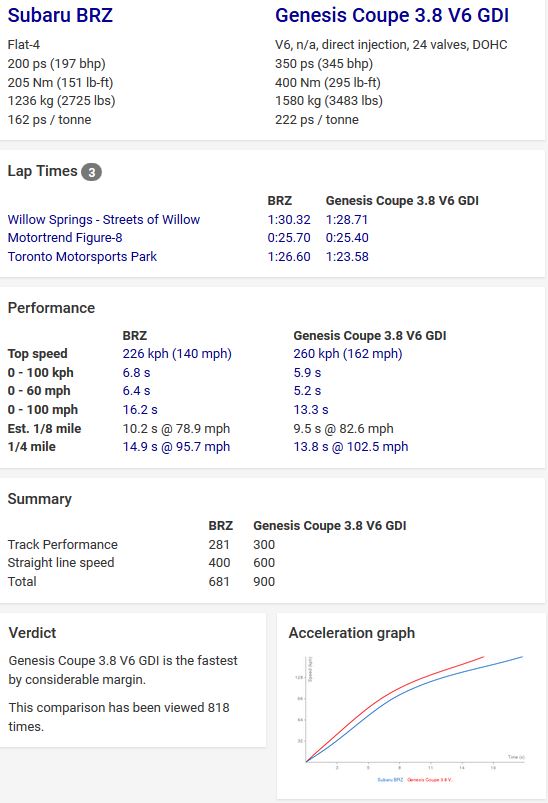The width and height of the screenshot is (548, 803).
Task: Click Genesis Coupe red legend entry
Action: point(430,779)
